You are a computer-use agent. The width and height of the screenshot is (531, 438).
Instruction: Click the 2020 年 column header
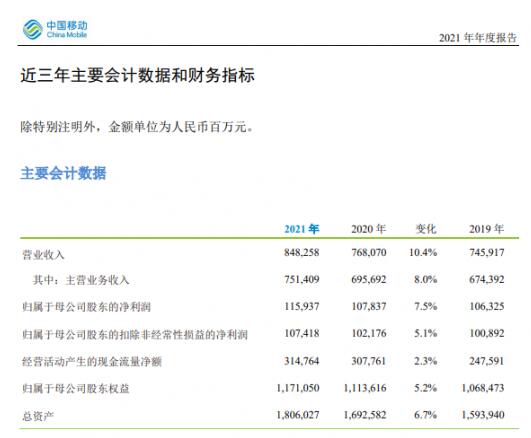[x=368, y=229]
